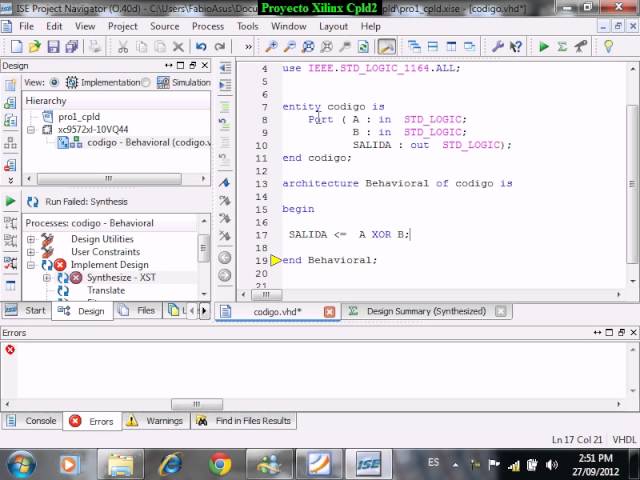Screen dimensions: 640x480
Task: Click the Cut scissors icon
Action: click(x=123, y=47)
